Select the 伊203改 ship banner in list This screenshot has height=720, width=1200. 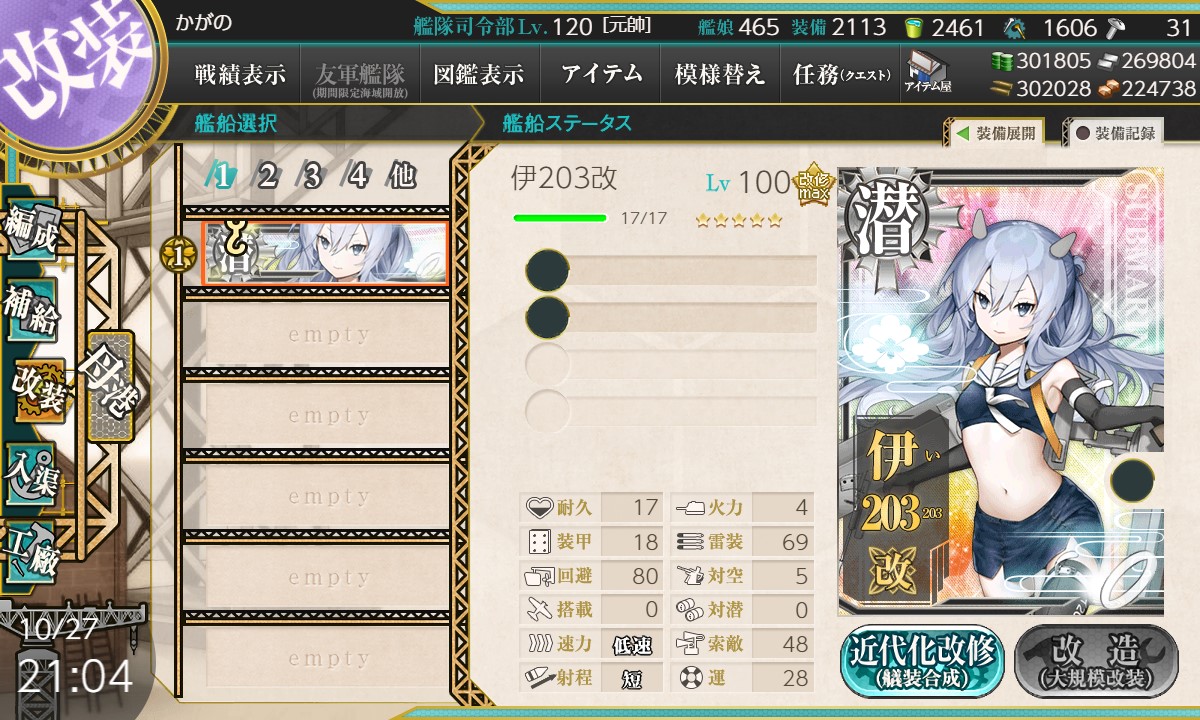click(x=324, y=254)
